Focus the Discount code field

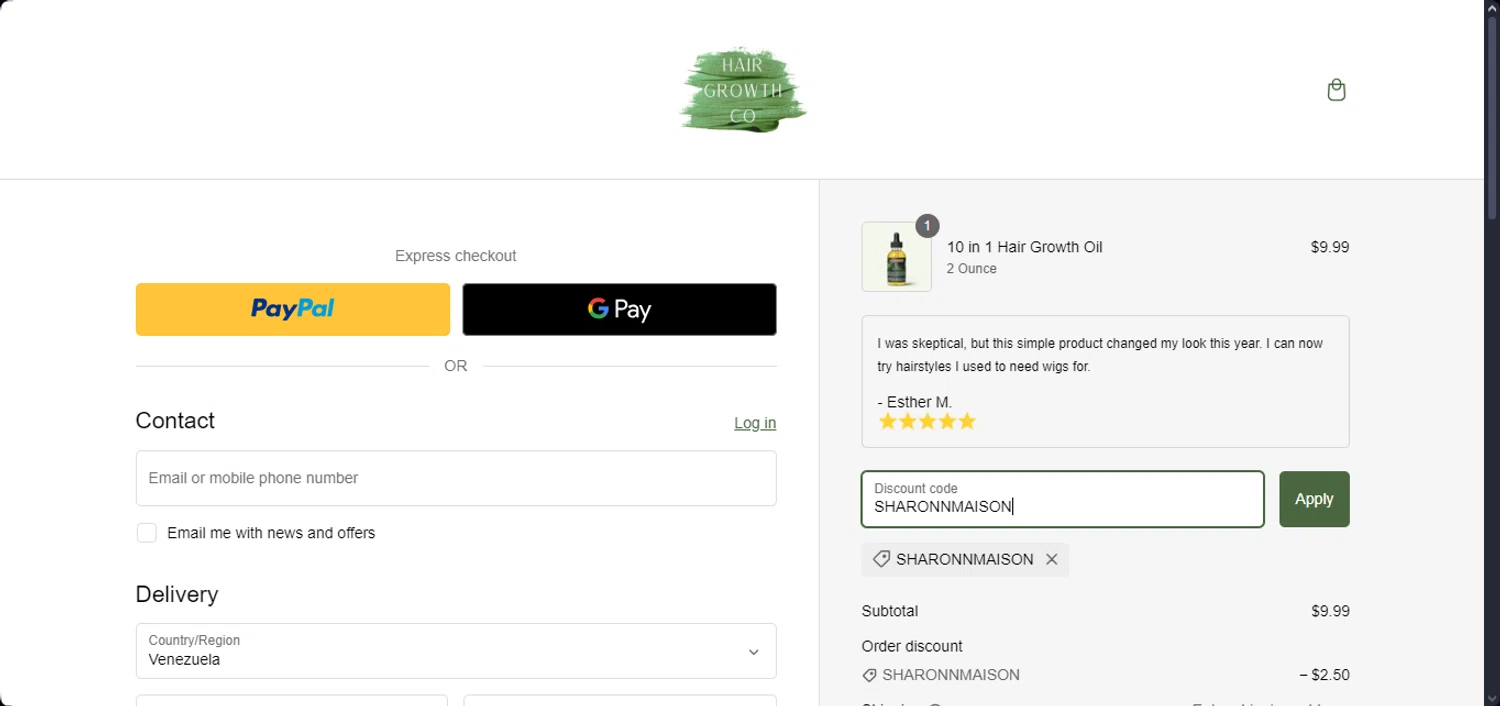[1063, 499]
